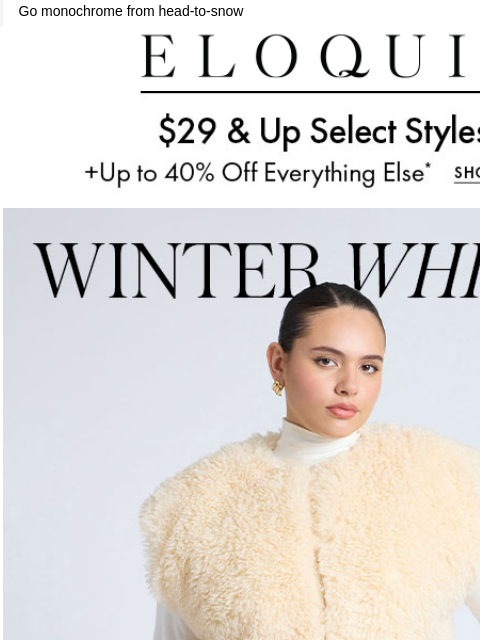Open the '$29 & Up Select Styles' promo headline
480x640 pixels.
319,131
